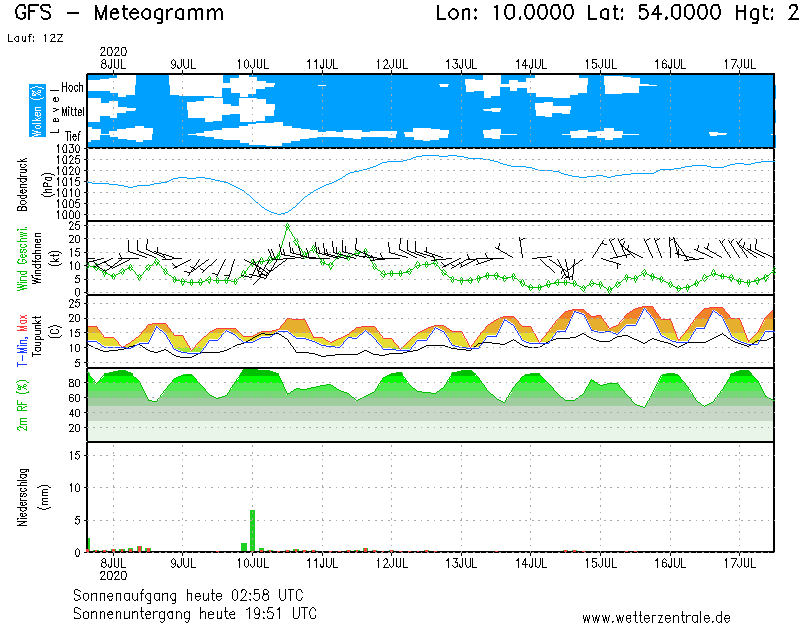Click the 8JUL date on bottom axis
Viewport: 800px width, 625px height.
click(113, 564)
